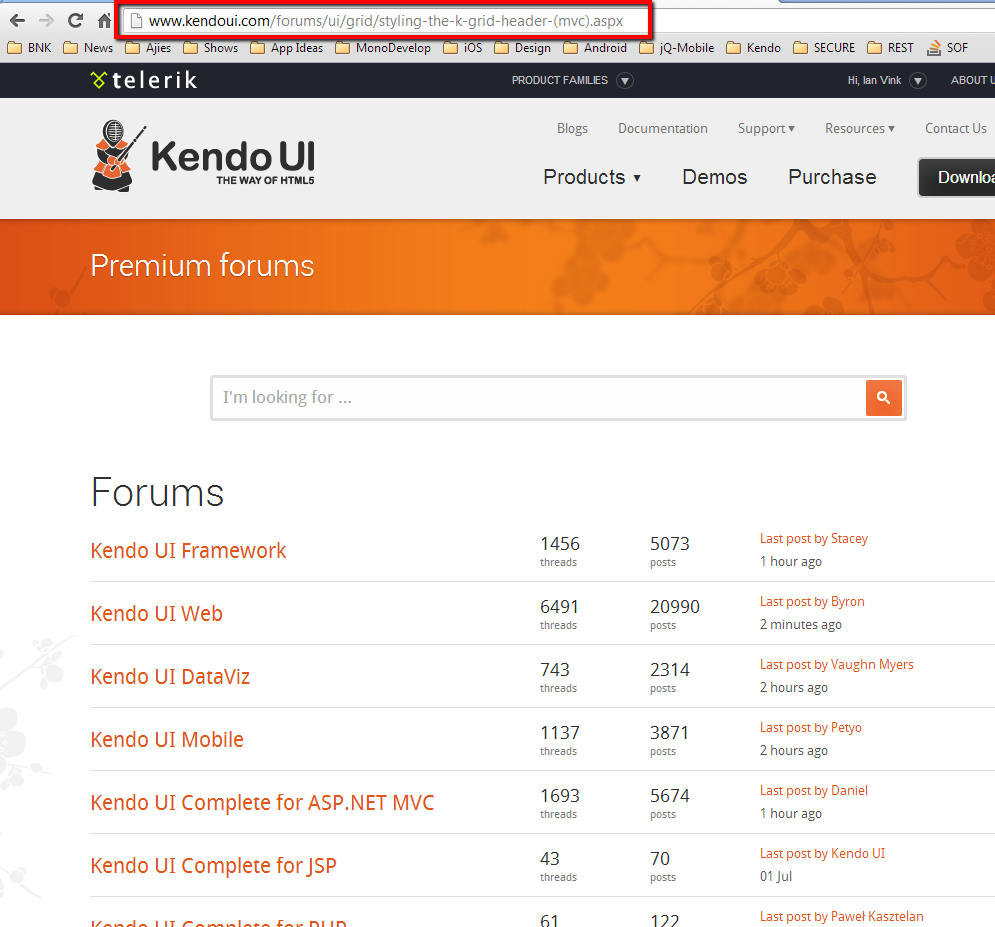995x927 pixels.
Task: Open the Resources dropdown menu
Action: pyautogui.click(x=860, y=128)
